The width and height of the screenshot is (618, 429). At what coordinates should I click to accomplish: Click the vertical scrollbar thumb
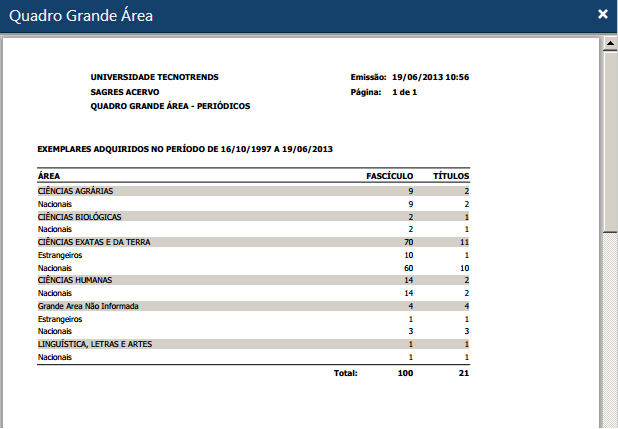(x=609, y=140)
